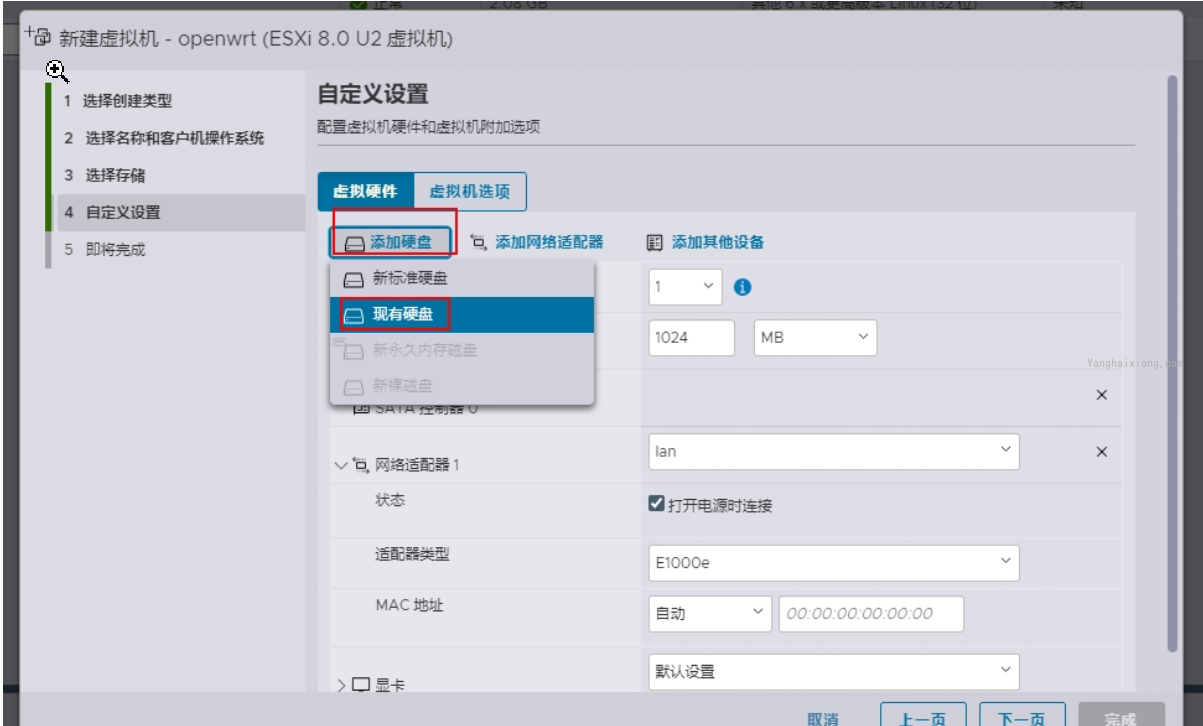Remove network adapter 1 with X
This screenshot has width=1203, height=726.
coord(1102,452)
